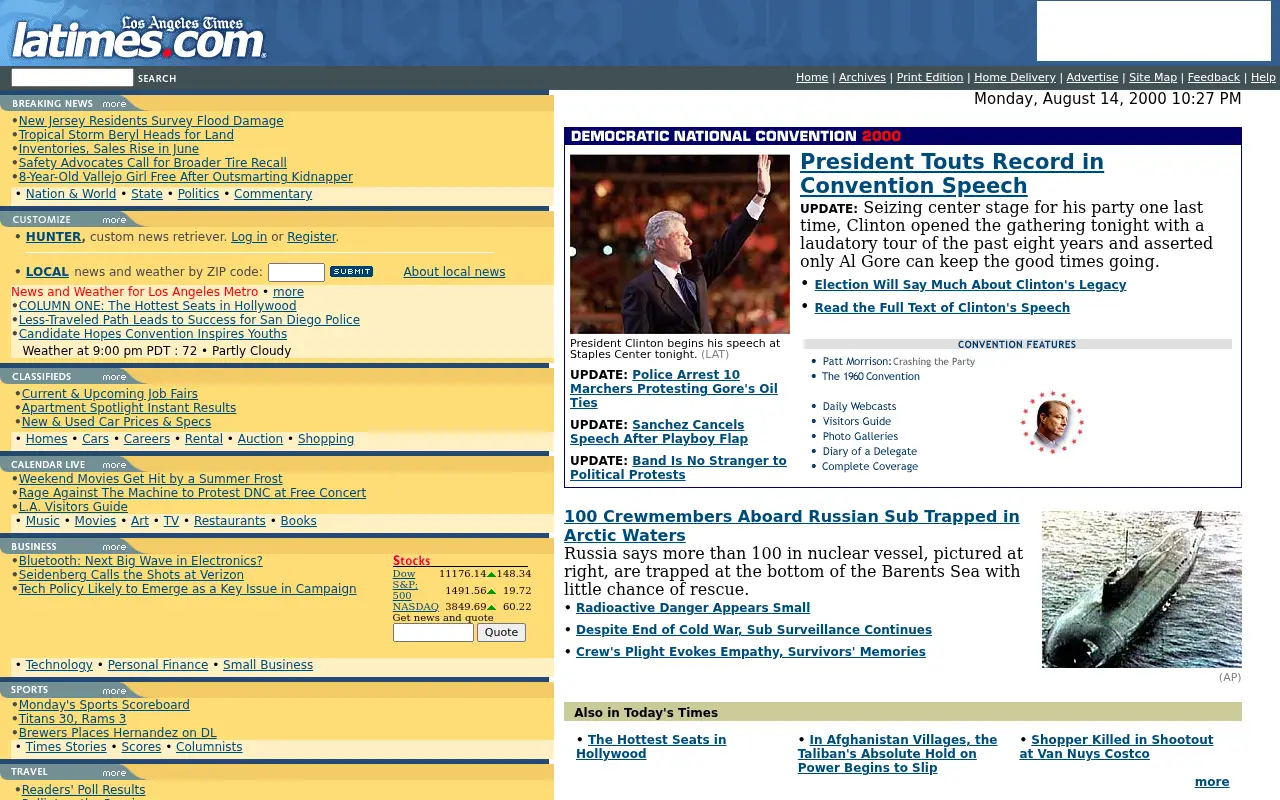The width and height of the screenshot is (1280, 800).
Task: Open the Business 'more' tab
Action: (114, 547)
